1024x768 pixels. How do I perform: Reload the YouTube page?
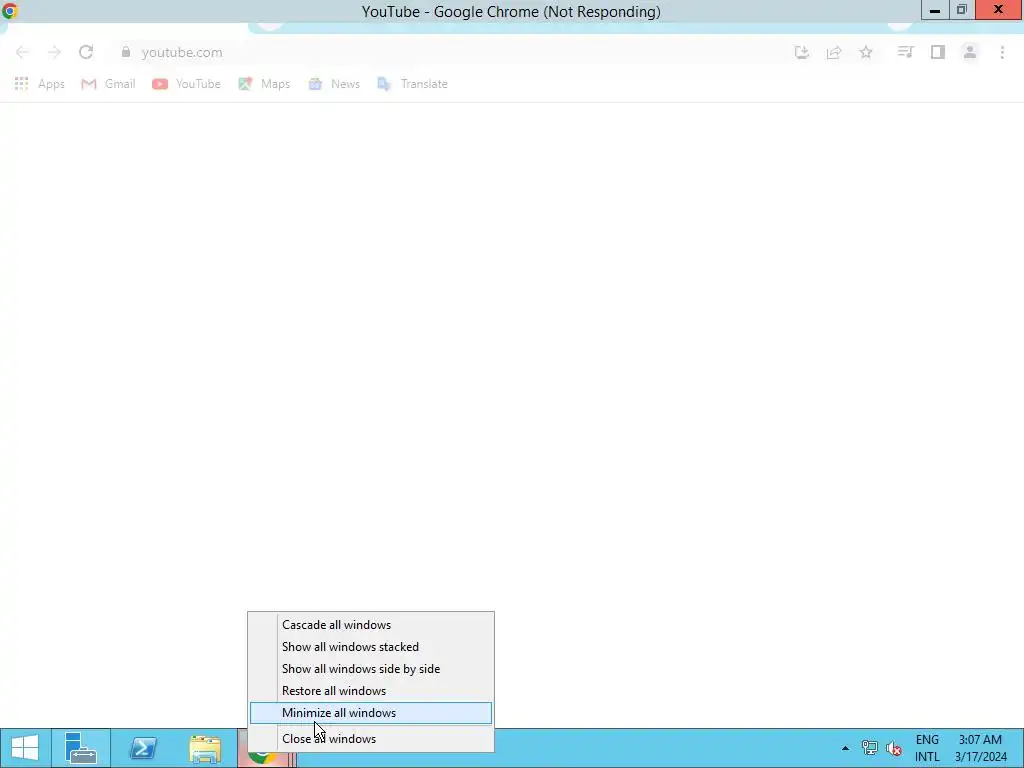coord(86,52)
